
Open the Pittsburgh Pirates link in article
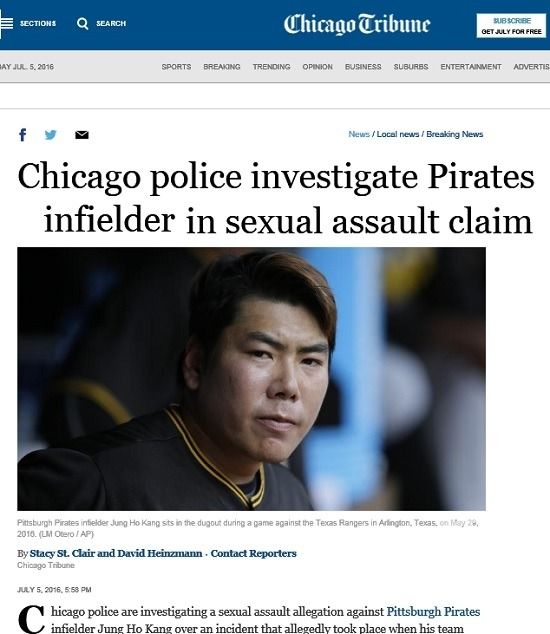pos(433,611)
